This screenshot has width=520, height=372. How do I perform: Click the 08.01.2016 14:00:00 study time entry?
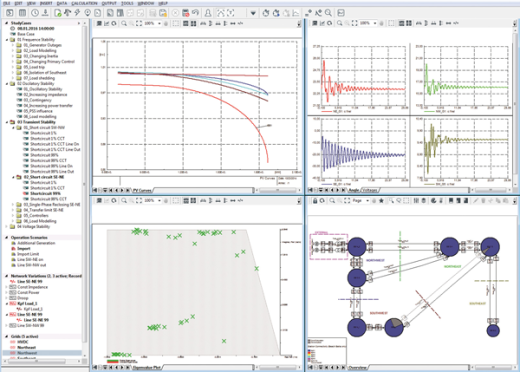click(36, 29)
